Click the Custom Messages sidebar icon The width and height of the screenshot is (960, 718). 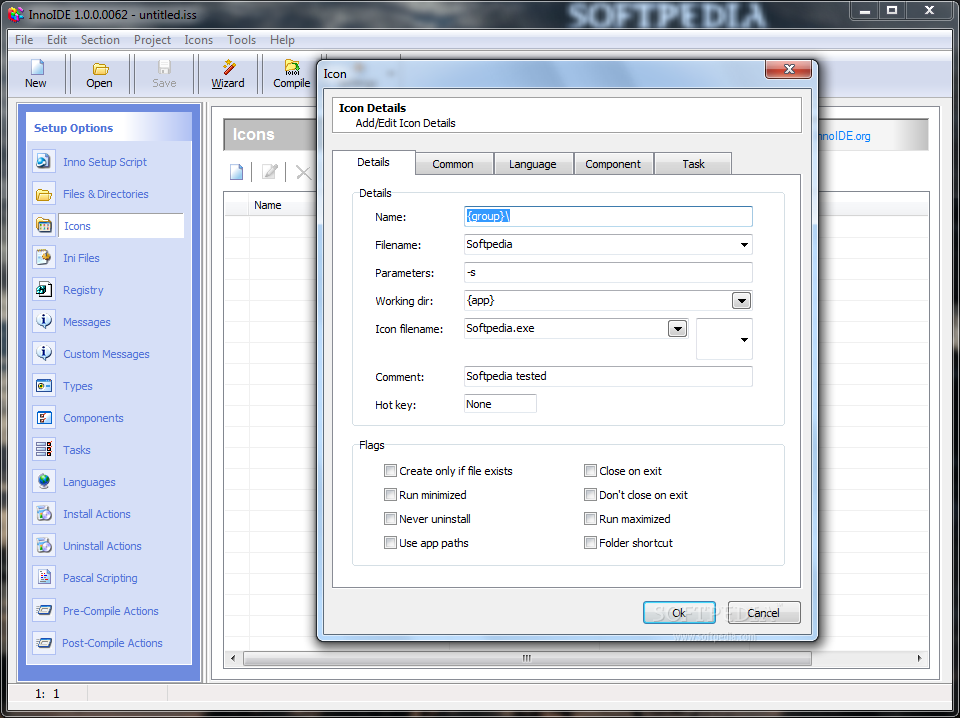tap(43, 354)
